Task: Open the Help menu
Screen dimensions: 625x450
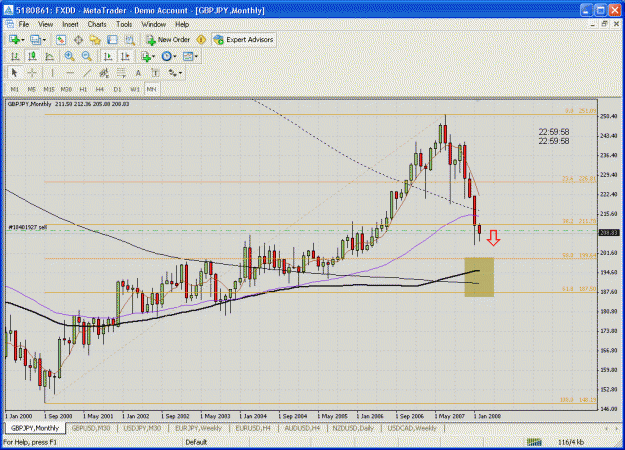Action: click(x=182, y=24)
